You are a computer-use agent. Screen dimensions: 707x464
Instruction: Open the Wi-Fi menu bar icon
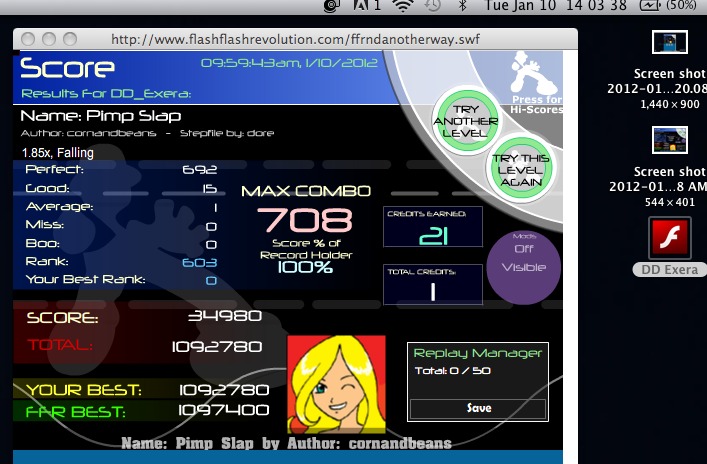click(403, 6)
